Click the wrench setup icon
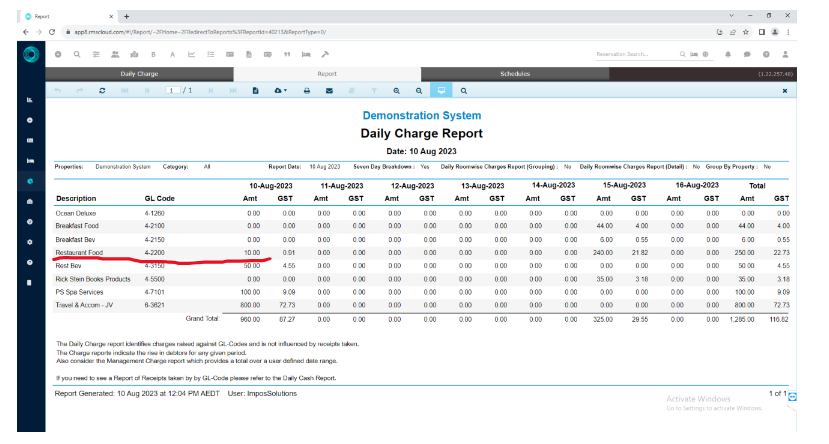Image resolution: width=829 pixels, height=444 pixels. pyautogui.click(x=325, y=54)
